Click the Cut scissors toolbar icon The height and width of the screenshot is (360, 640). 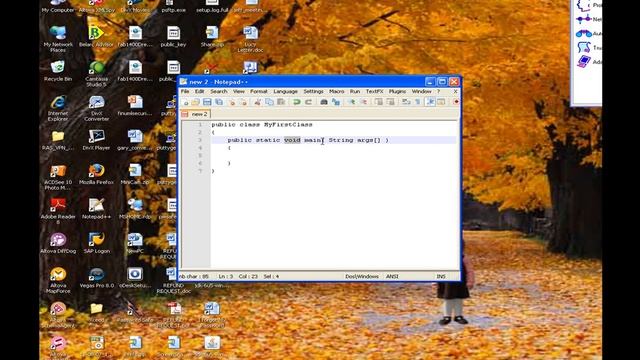[258, 102]
